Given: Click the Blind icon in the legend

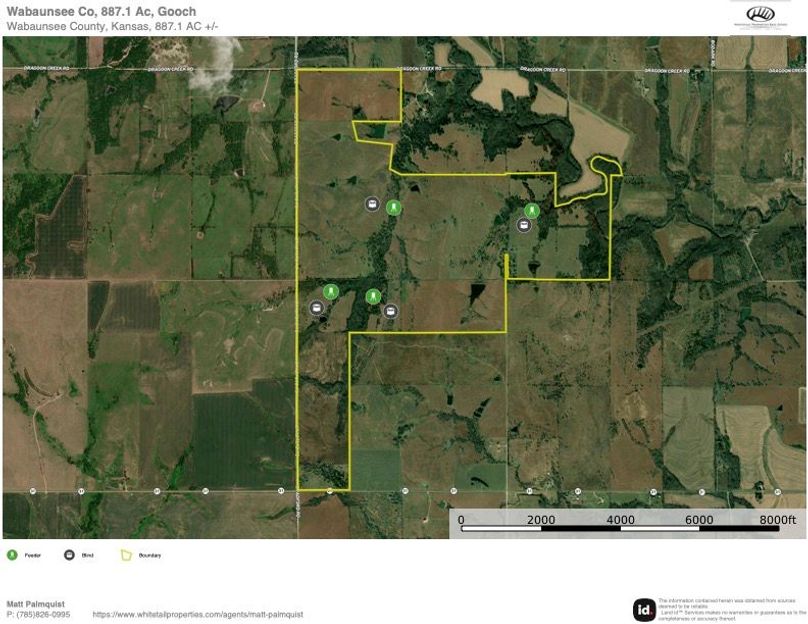Looking at the screenshot, I should point(70,552).
